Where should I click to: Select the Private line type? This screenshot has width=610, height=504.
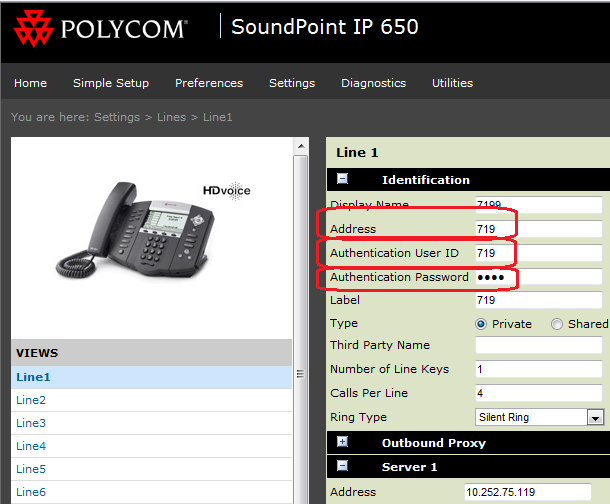coord(481,324)
